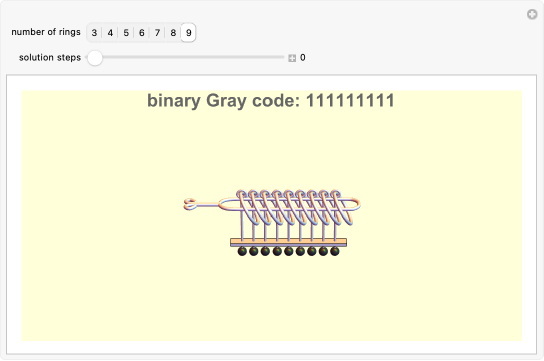Select 5 rings option
The height and width of the screenshot is (361, 544).
click(x=126, y=33)
